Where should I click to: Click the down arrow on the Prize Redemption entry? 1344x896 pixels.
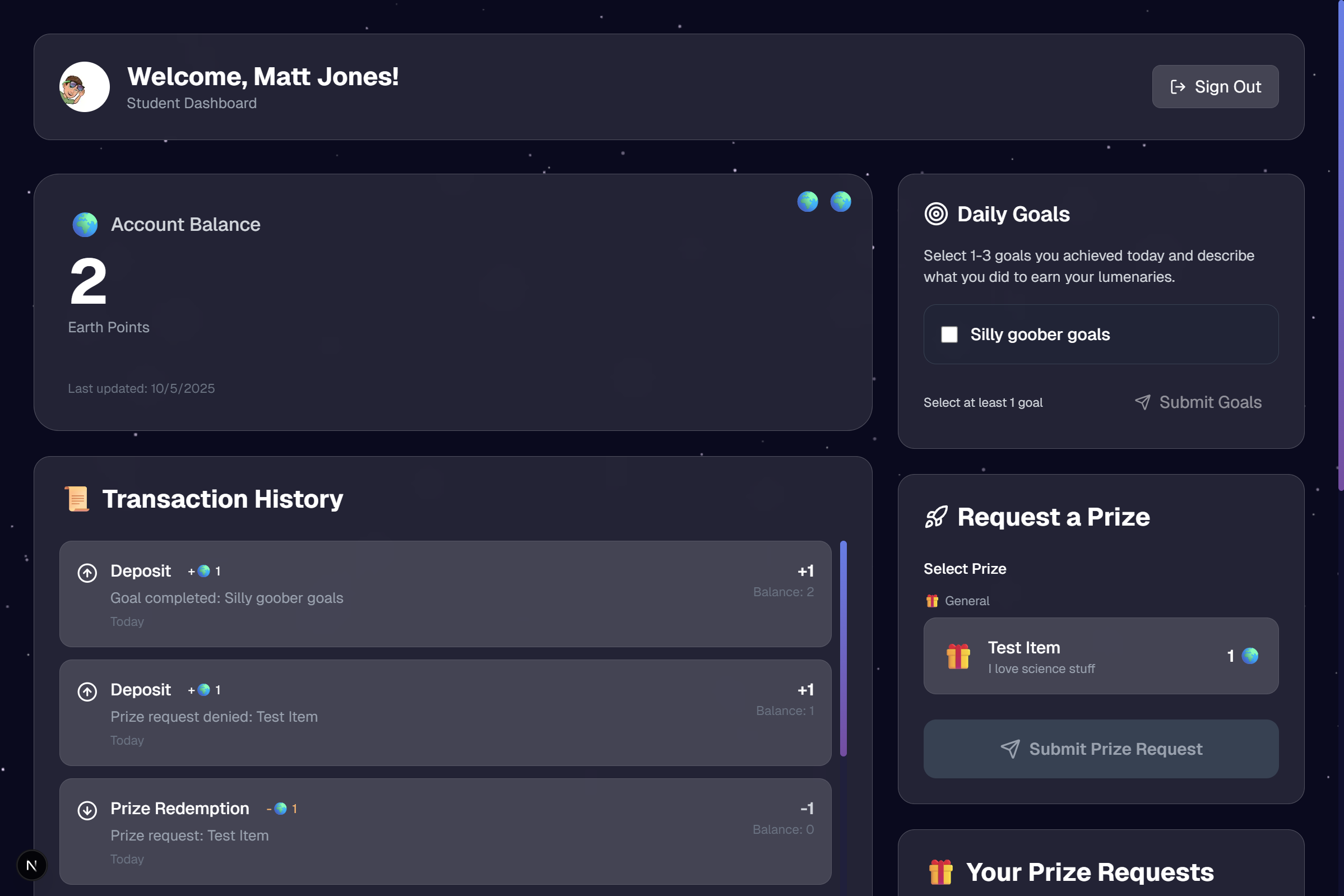(87, 810)
